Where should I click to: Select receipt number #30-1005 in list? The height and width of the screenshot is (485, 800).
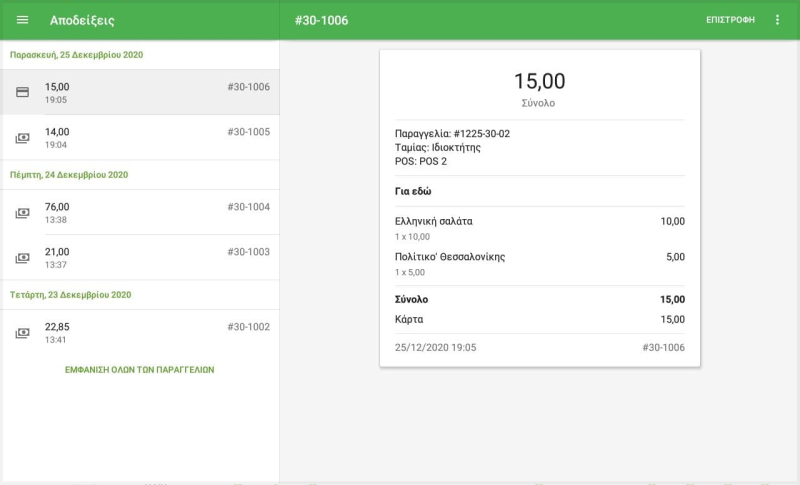point(248,132)
